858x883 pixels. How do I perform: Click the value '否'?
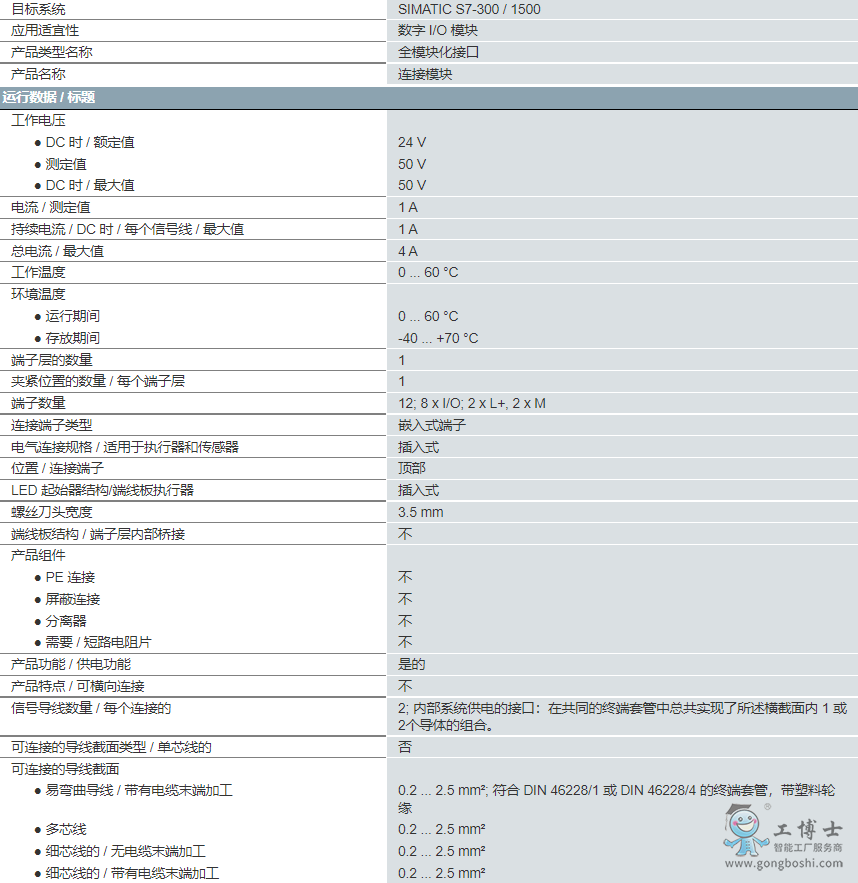click(x=405, y=747)
